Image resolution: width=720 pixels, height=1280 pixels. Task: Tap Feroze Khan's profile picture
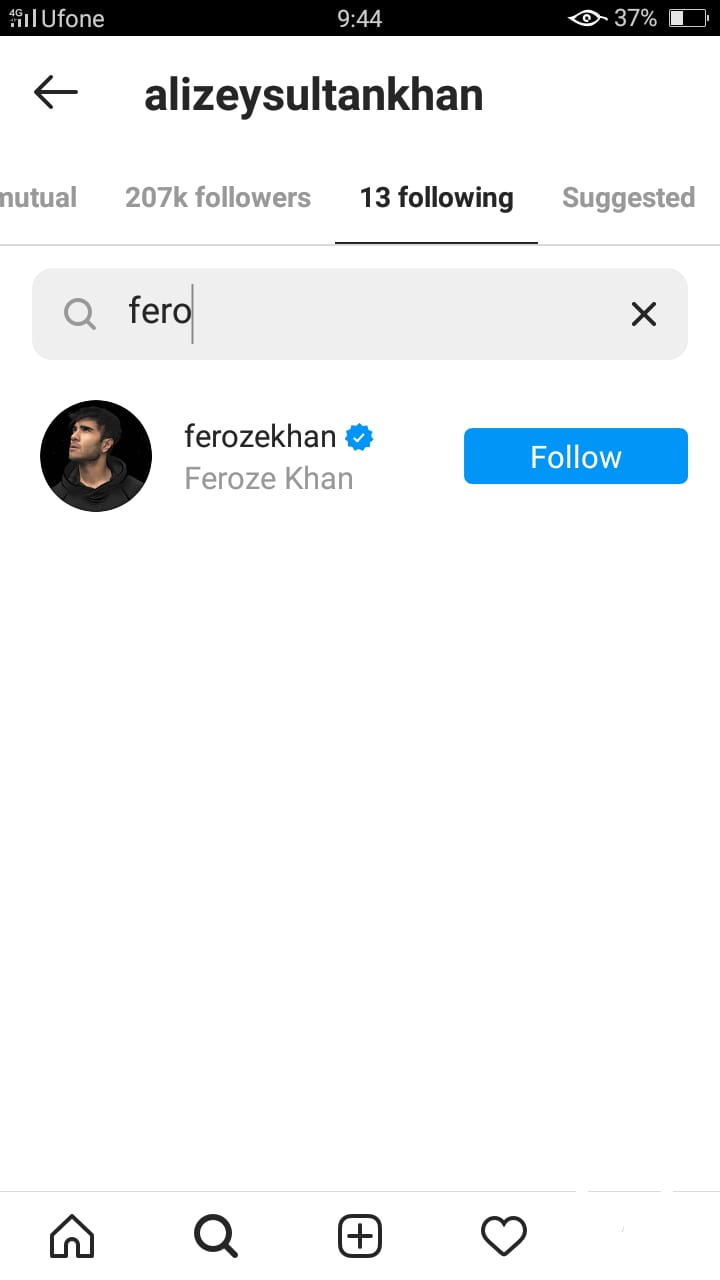(x=96, y=456)
